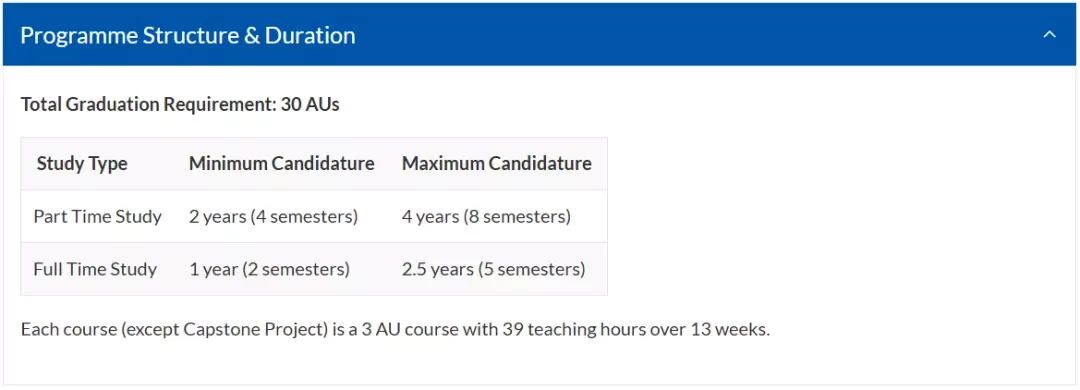Click the Capstone Project course note sentence
The image size is (1080, 390).
point(395,329)
